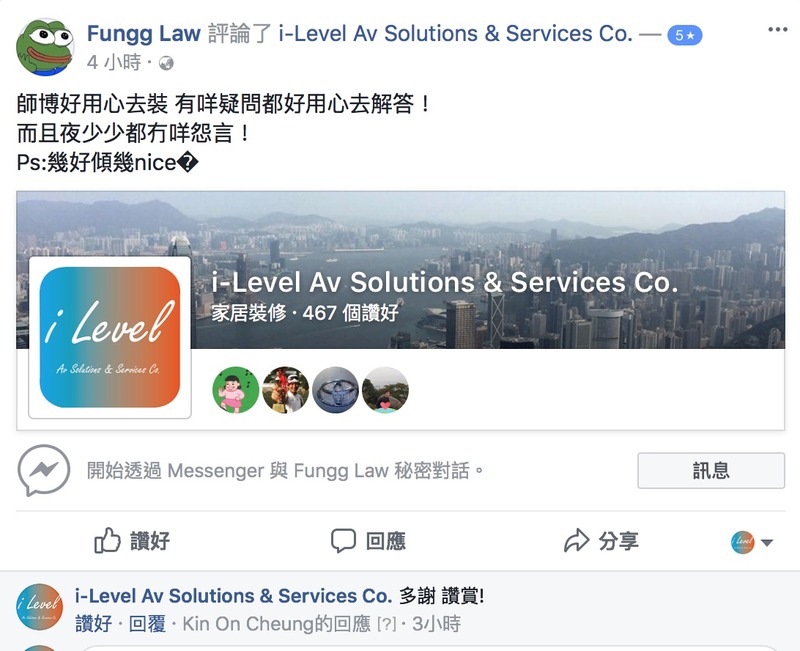Image resolution: width=800 pixels, height=651 pixels.
Task: Click the 回應 comment bubble icon
Action: pyautogui.click(x=343, y=541)
